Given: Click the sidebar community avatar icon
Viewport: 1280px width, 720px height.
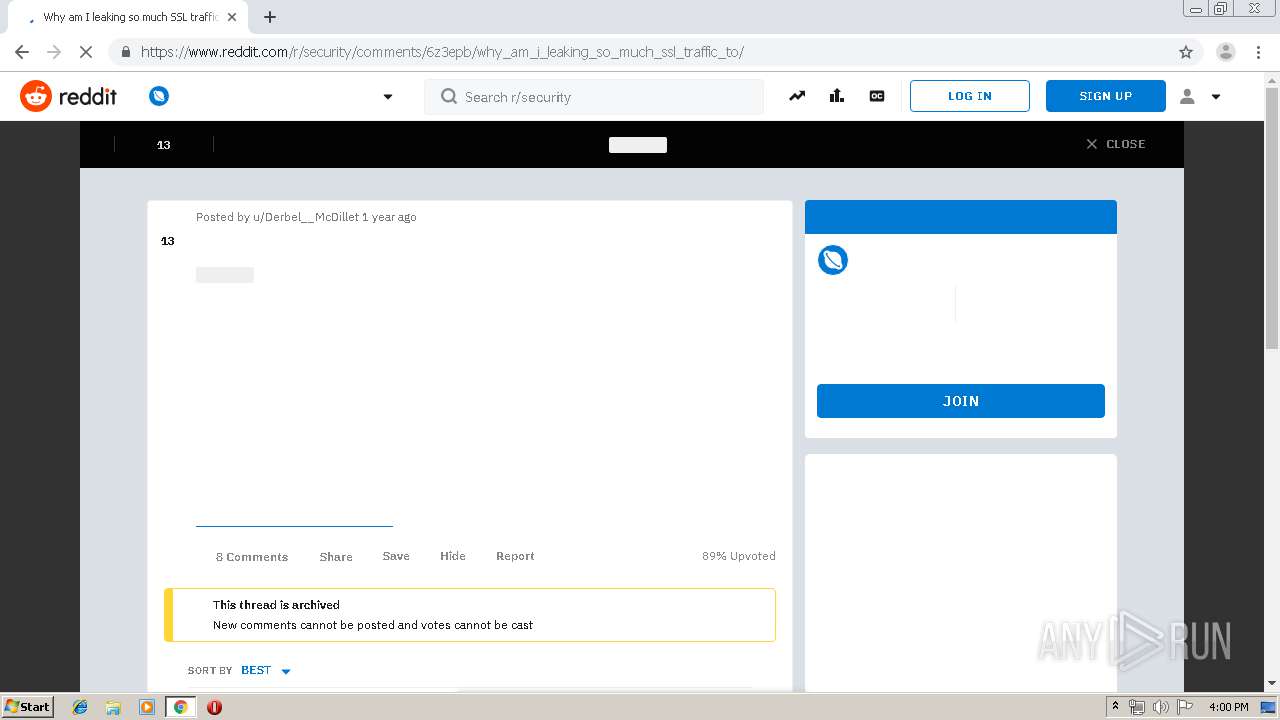Looking at the screenshot, I should coord(833,260).
